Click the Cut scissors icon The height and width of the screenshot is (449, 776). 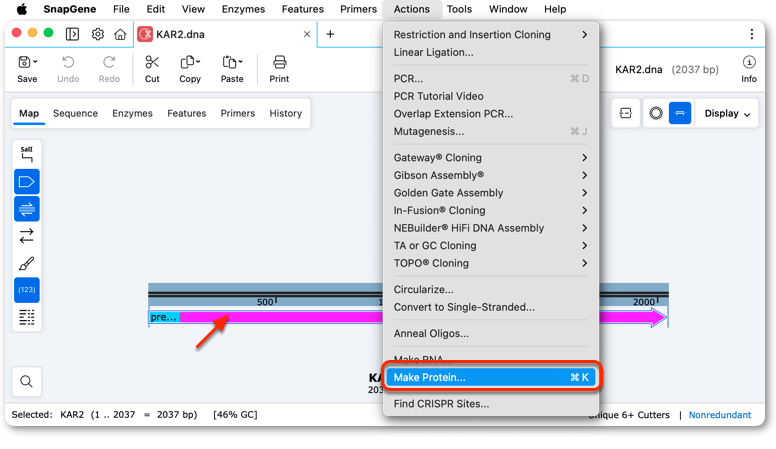(152, 62)
